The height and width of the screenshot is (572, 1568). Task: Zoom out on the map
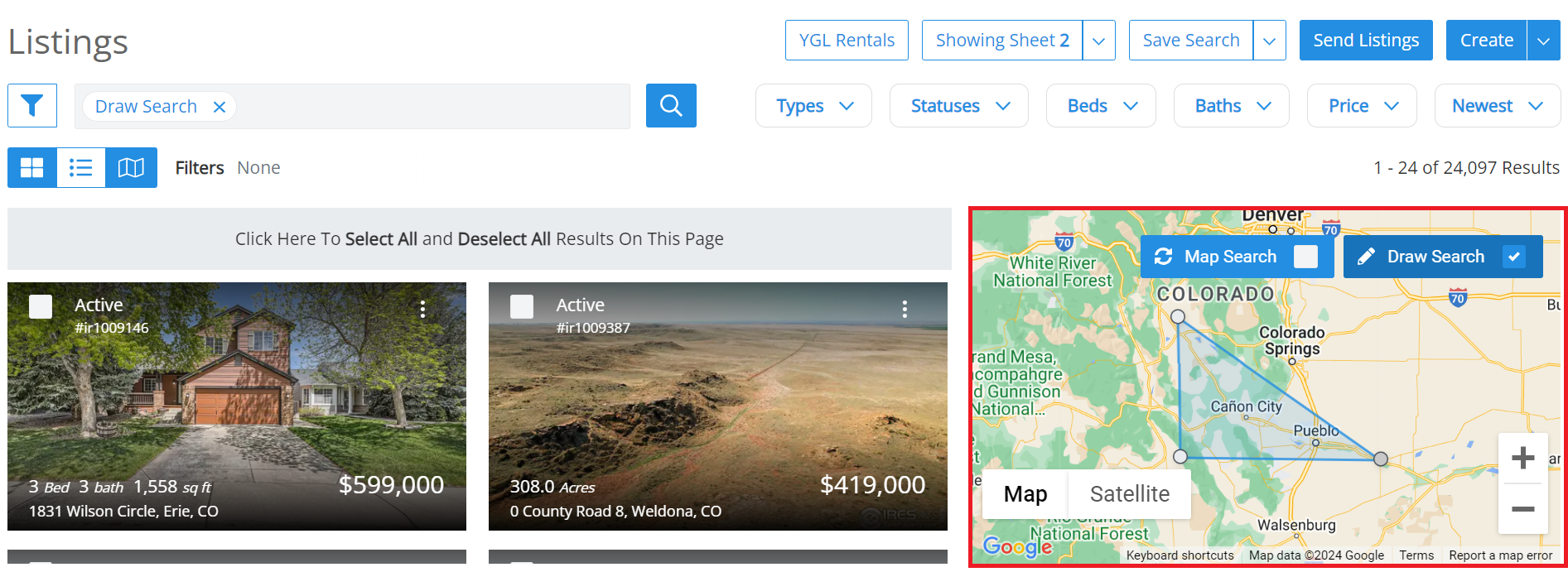tap(1522, 509)
